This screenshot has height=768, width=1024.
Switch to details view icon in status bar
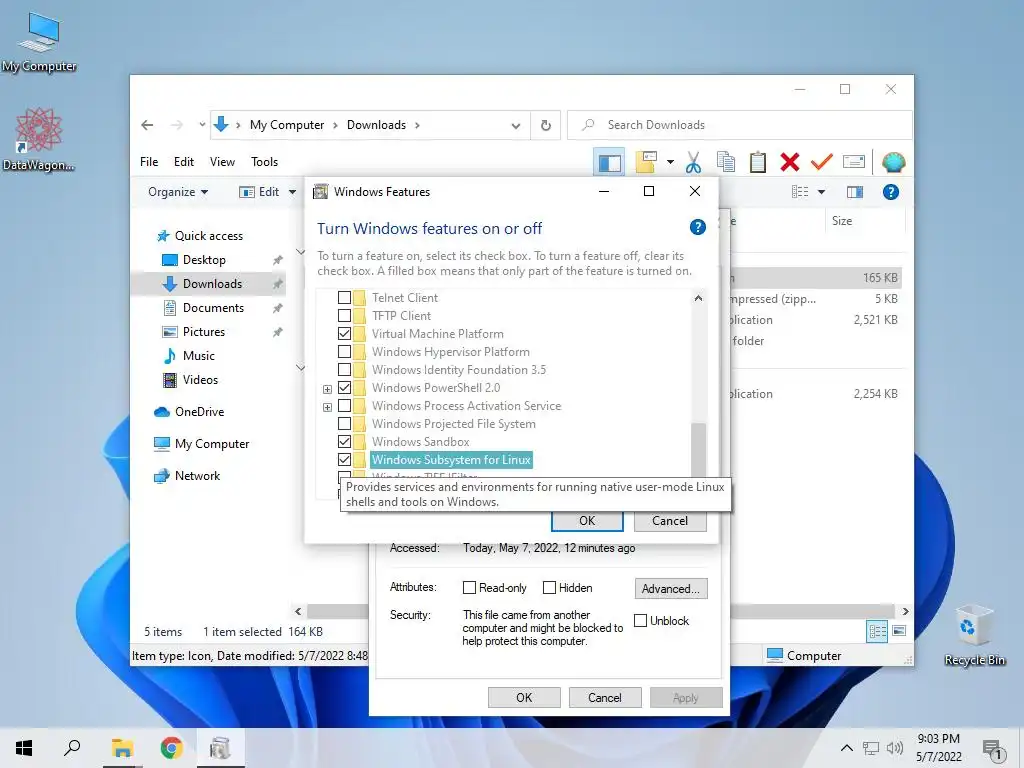[877, 631]
